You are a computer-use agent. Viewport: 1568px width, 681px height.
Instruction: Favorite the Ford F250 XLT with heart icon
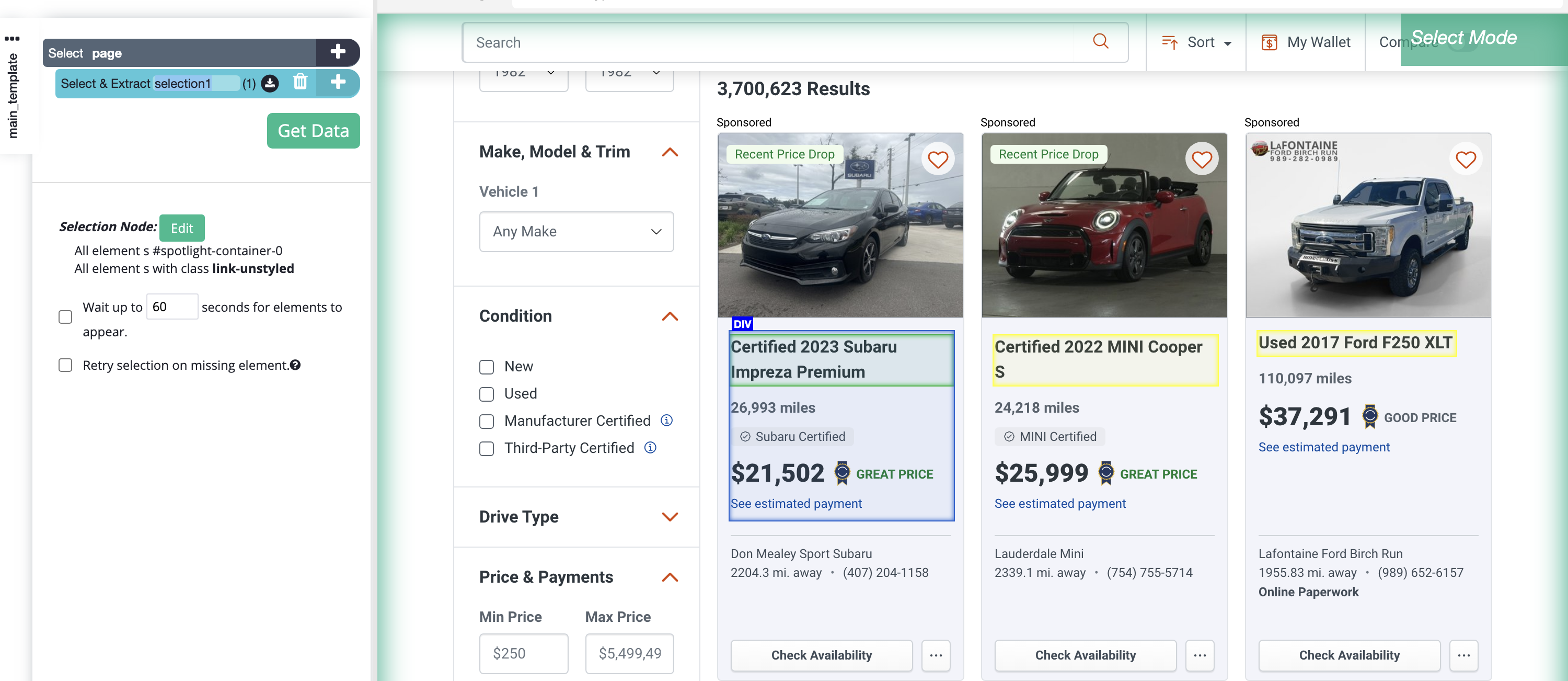pyautogui.click(x=1465, y=160)
